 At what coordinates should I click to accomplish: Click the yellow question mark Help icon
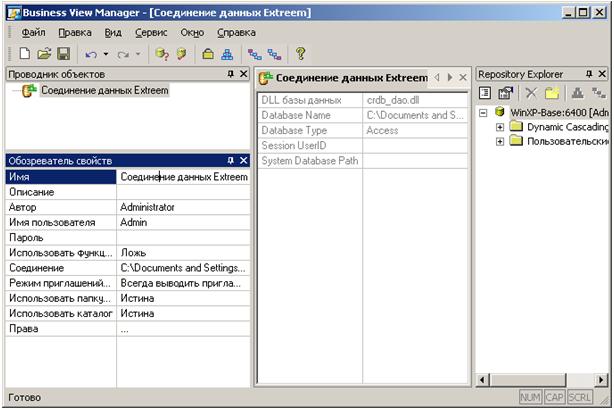point(299,53)
